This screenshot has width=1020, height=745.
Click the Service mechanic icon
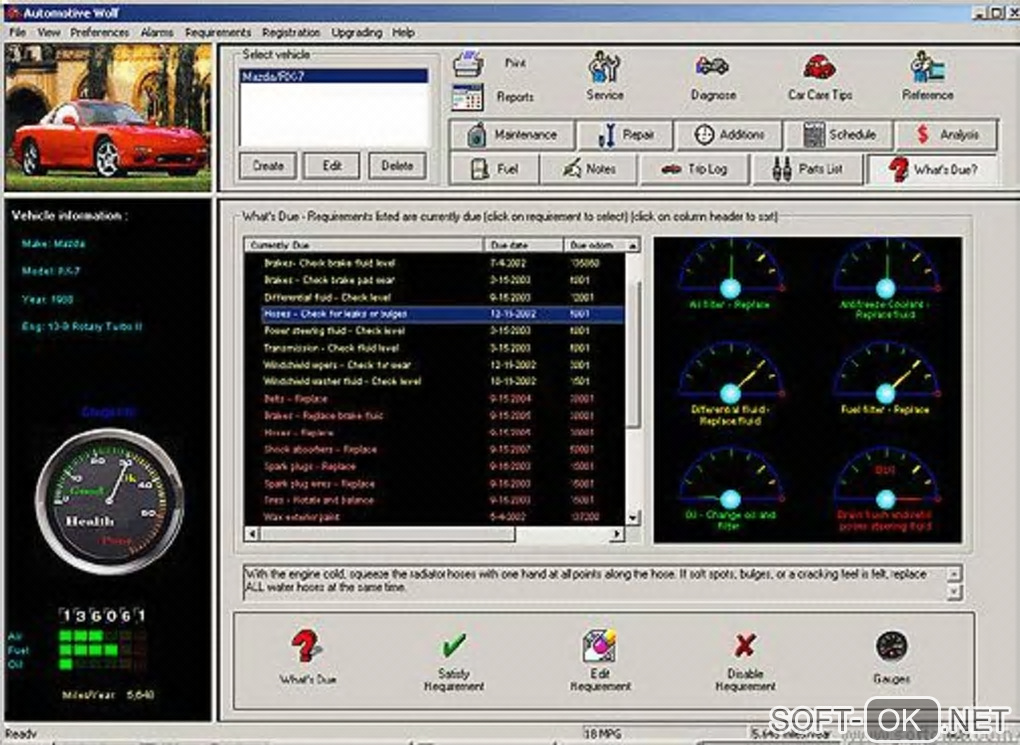[604, 68]
